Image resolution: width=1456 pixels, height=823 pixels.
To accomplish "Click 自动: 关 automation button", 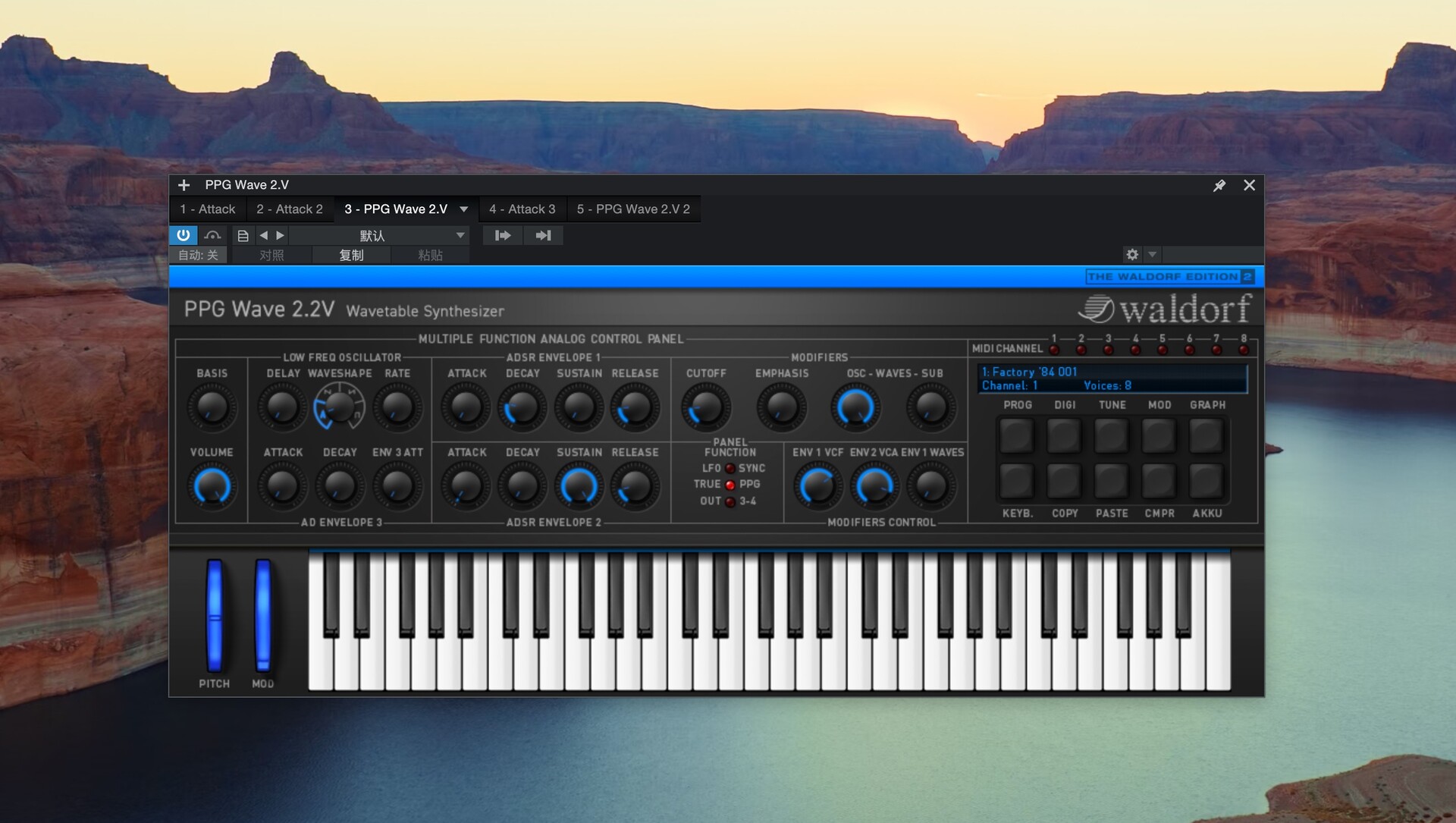I will (x=198, y=255).
